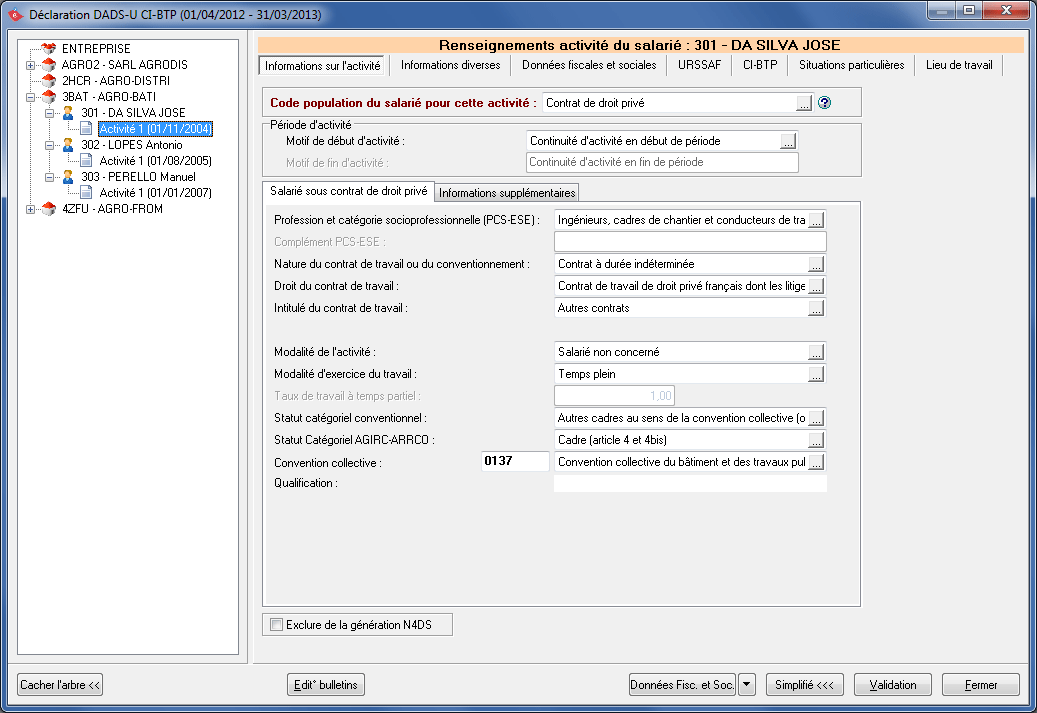This screenshot has width=1037, height=713.
Task: Click the Cacher l'arbre button
Action: [61, 685]
